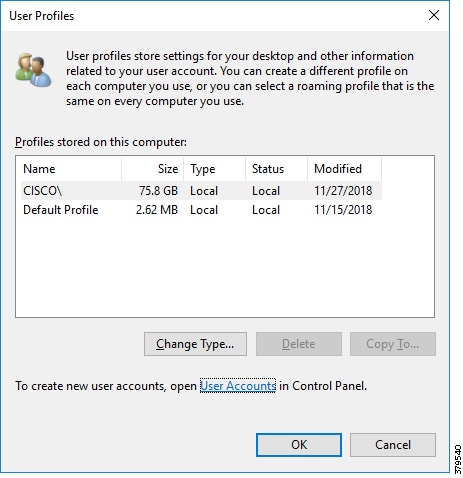This screenshot has height=478, width=463.
Task: Cancel the User Profiles dialog
Action: coord(393,445)
